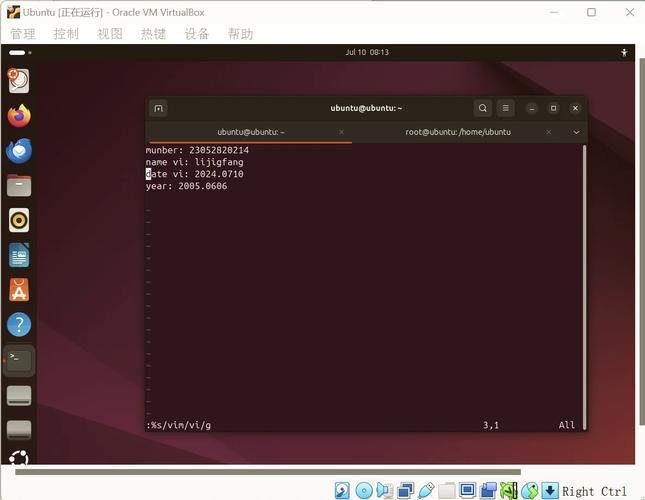
Task: Click the vim command ':%s/vim/vi/g'
Action: (x=179, y=425)
